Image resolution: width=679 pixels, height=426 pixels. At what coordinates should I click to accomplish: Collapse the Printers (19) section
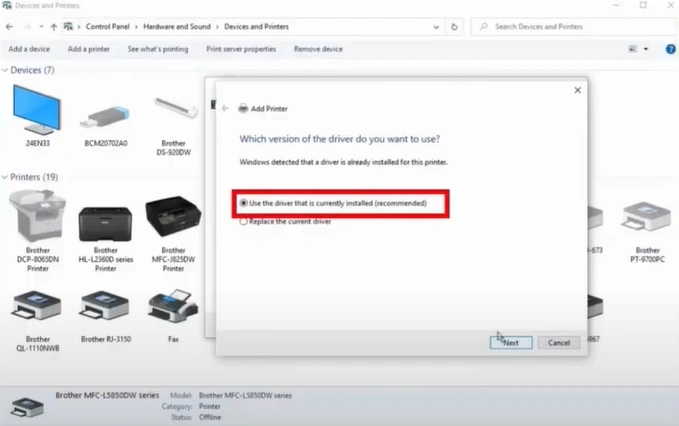click(x=5, y=177)
